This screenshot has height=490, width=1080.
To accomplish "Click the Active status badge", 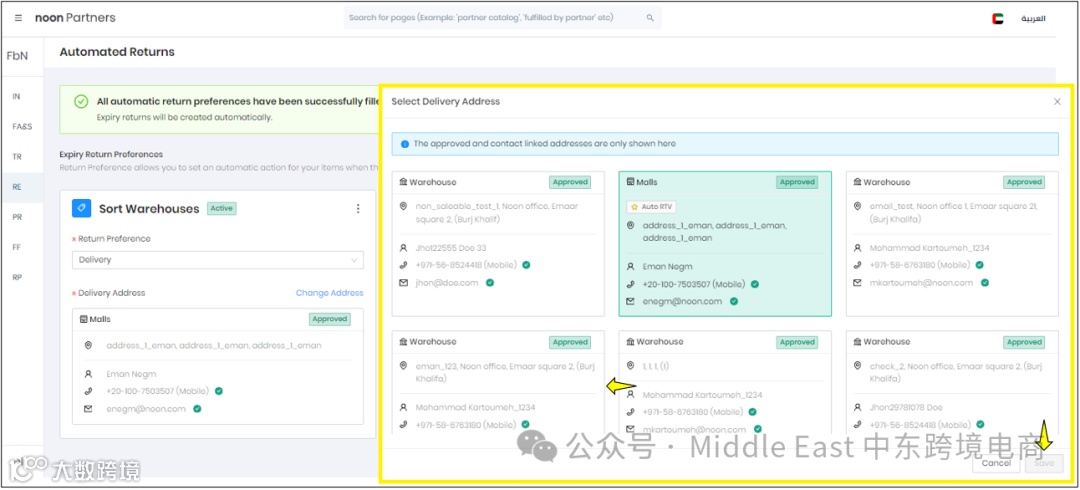I will tap(222, 208).
